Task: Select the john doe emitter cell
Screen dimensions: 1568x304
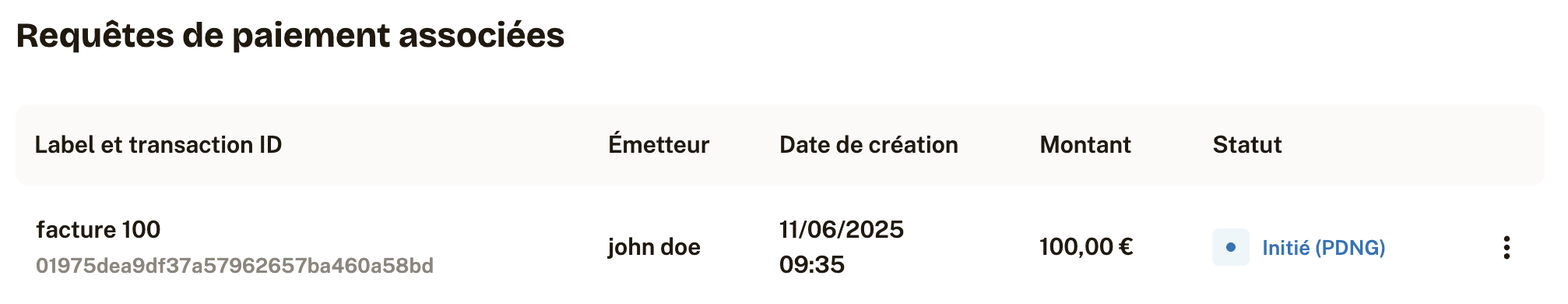Action: 654,247
